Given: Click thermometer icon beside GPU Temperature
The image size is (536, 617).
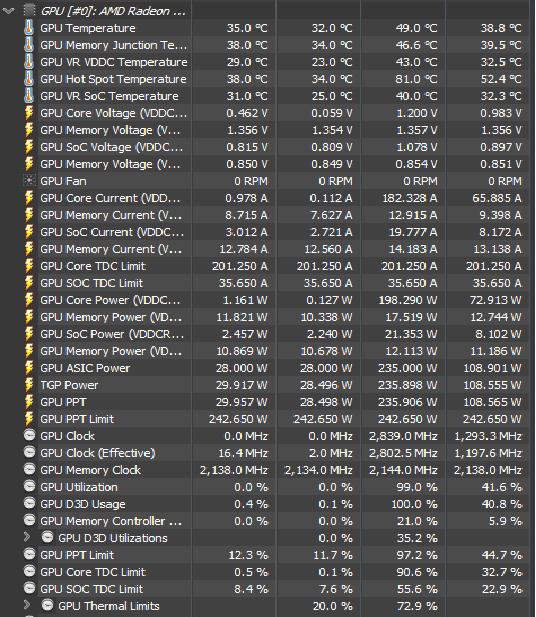Looking at the screenshot, I should pyautogui.click(x=29, y=28).
